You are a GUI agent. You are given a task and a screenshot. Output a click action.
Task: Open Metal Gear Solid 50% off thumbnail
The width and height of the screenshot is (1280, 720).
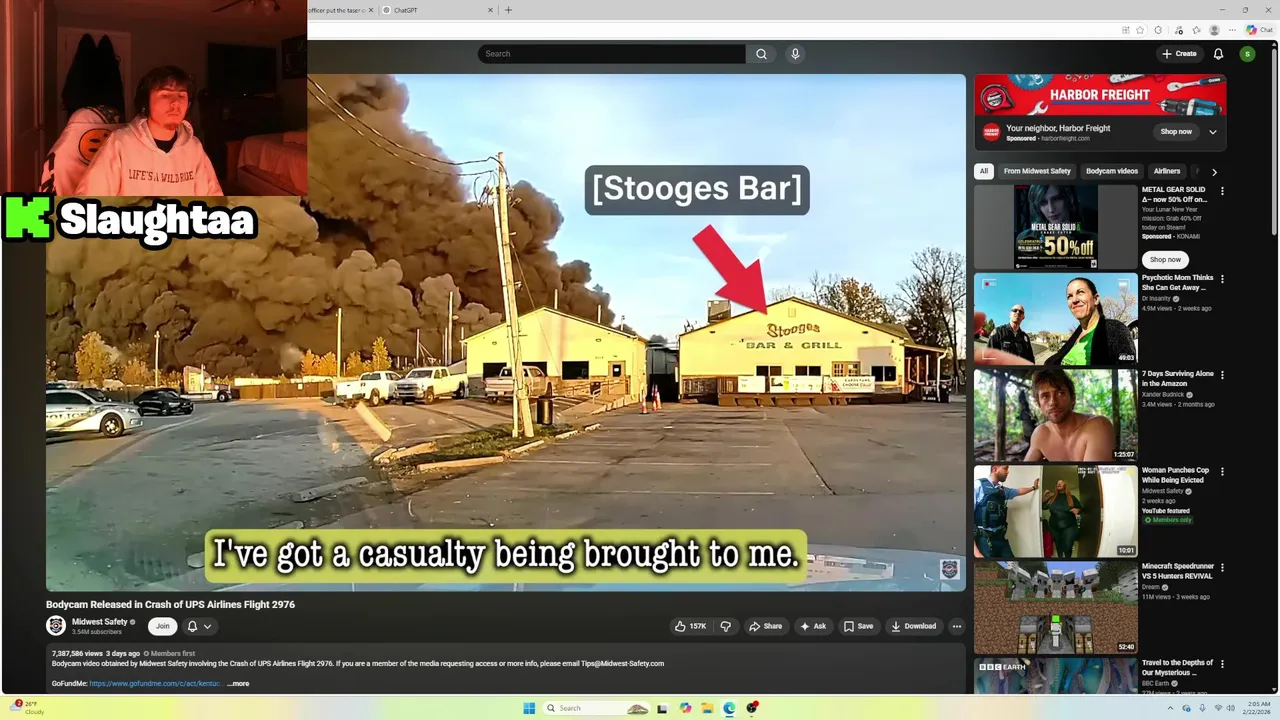tap(1056, 227)
